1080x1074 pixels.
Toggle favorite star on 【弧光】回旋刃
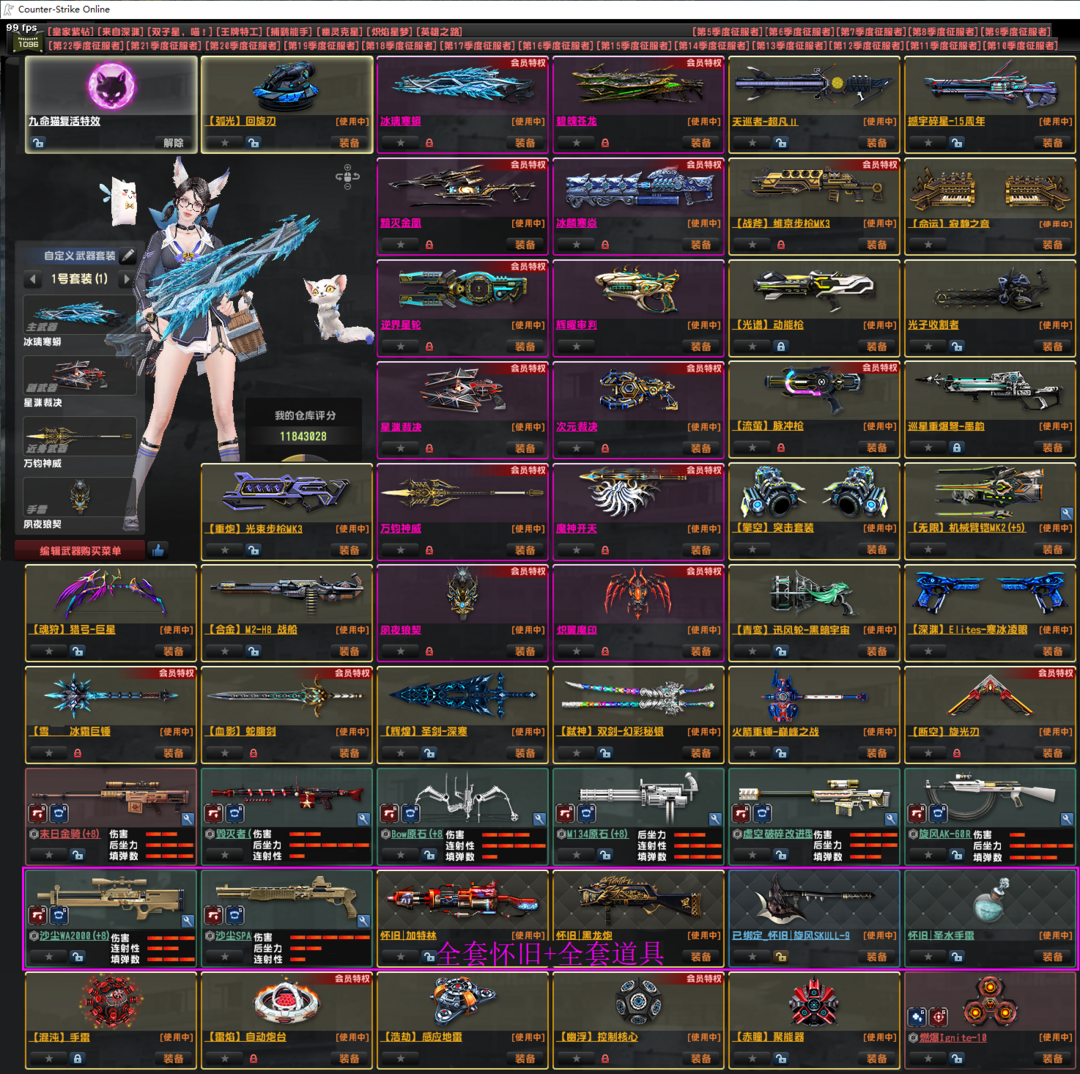pyautogui.click(x=225, y=143)
